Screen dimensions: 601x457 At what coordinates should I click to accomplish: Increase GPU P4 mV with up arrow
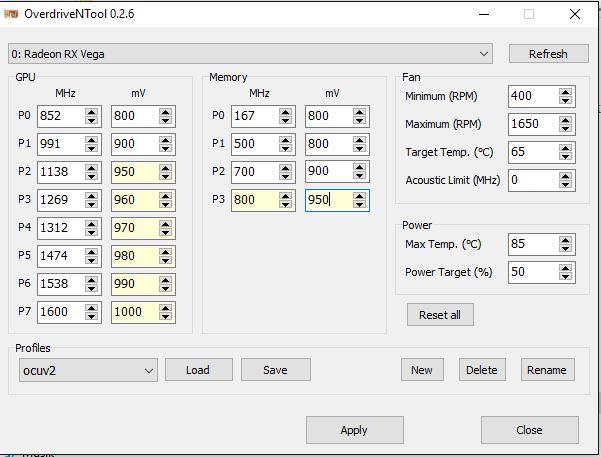tap(166, 224)
